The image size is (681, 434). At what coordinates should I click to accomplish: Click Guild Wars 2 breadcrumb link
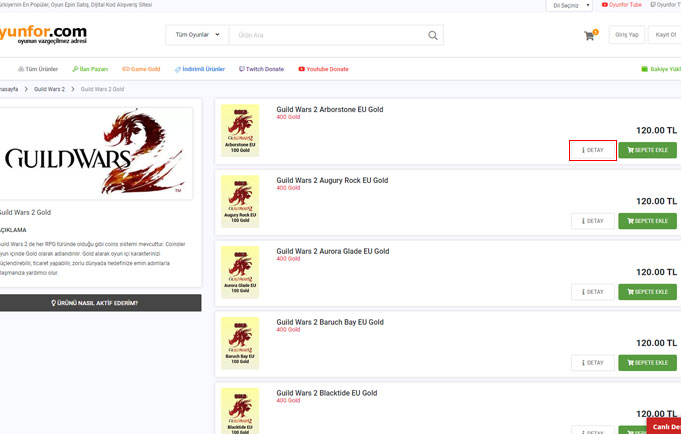(x=49, y=89)
